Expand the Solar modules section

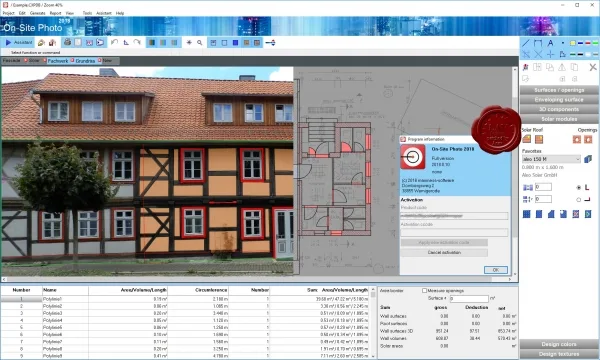[559, 119]
